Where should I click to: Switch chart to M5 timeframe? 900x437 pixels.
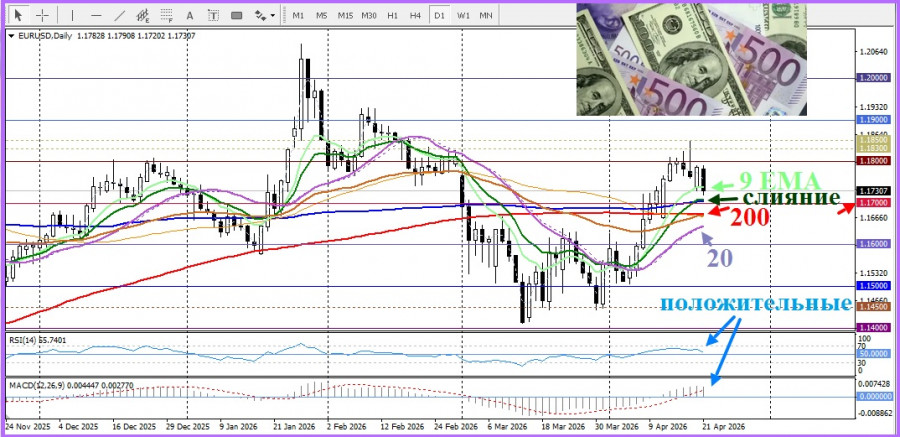pos(321,16)
